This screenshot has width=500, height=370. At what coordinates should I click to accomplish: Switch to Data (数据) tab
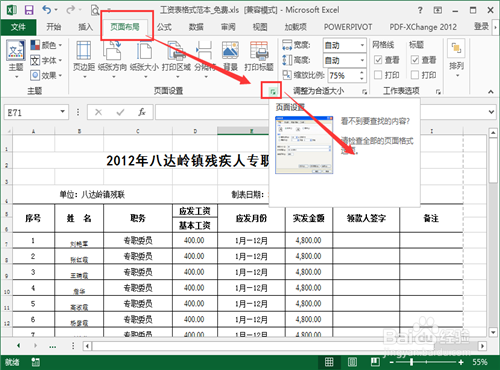pos(196,27)
